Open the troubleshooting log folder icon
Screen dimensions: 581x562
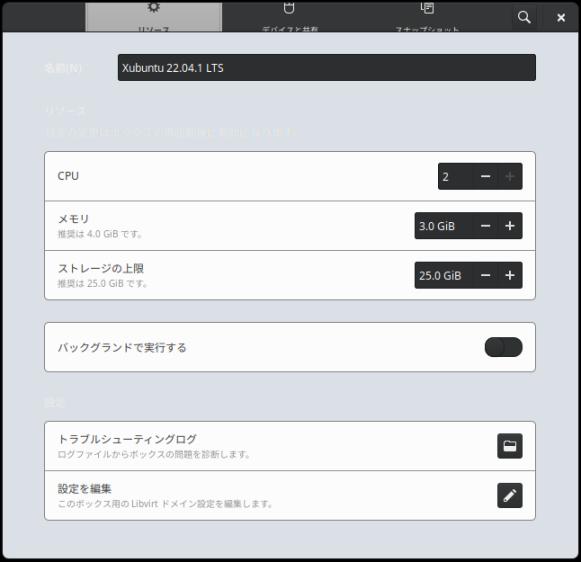(510, 446)
